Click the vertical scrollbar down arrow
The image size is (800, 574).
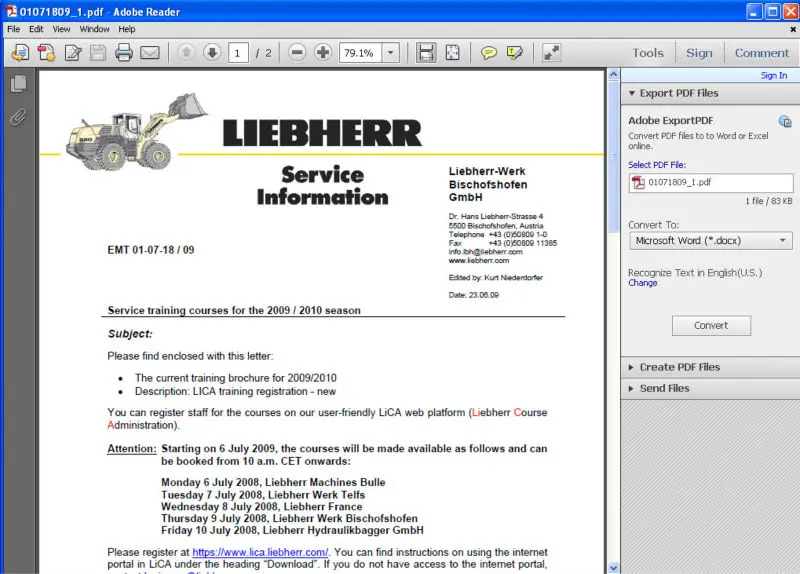(613, 567)
